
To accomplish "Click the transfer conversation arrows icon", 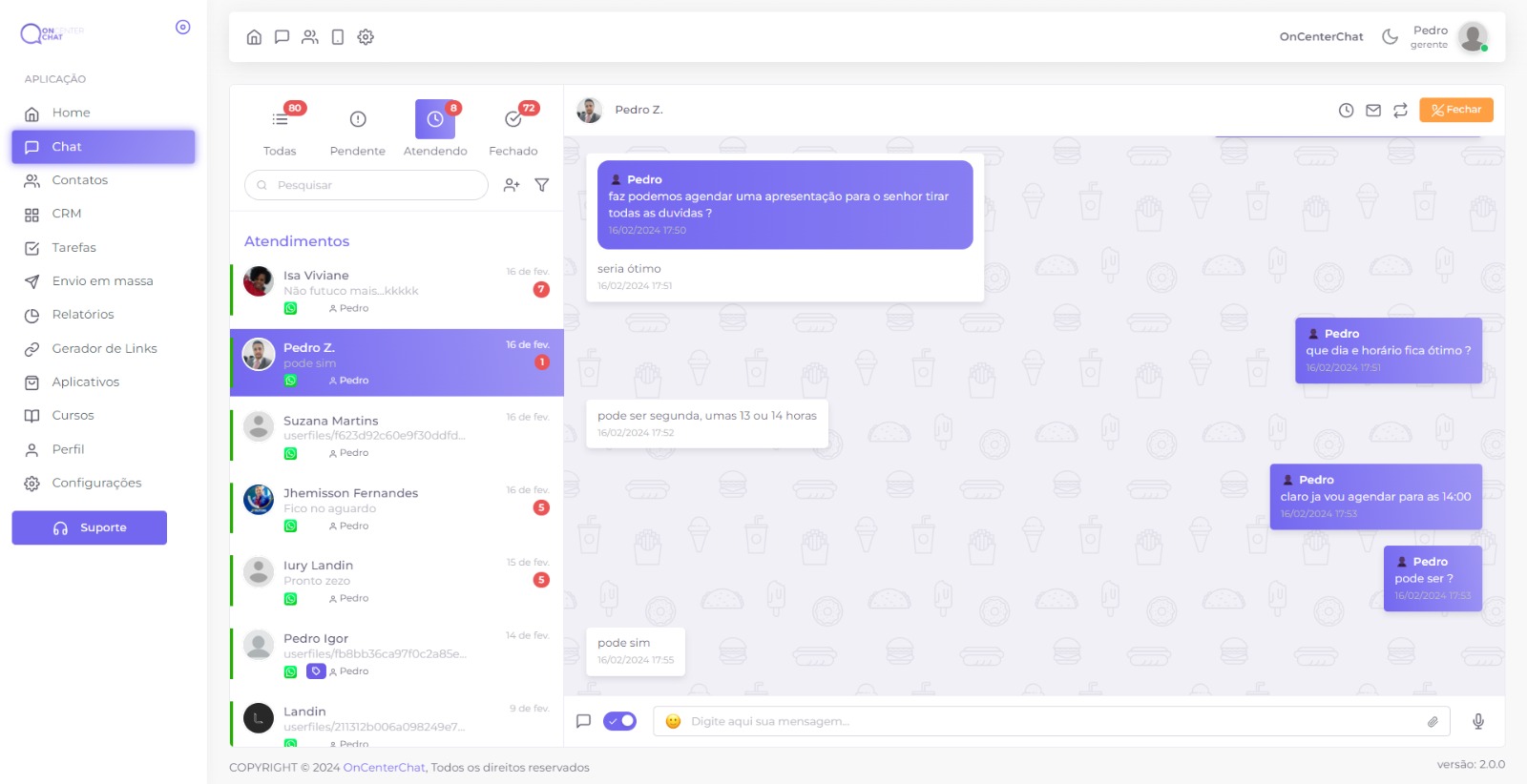I will click(x=1400, y=111).
